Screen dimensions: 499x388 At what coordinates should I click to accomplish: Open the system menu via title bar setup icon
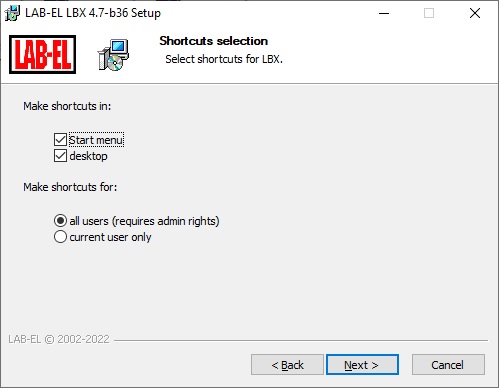coord(12,13)
